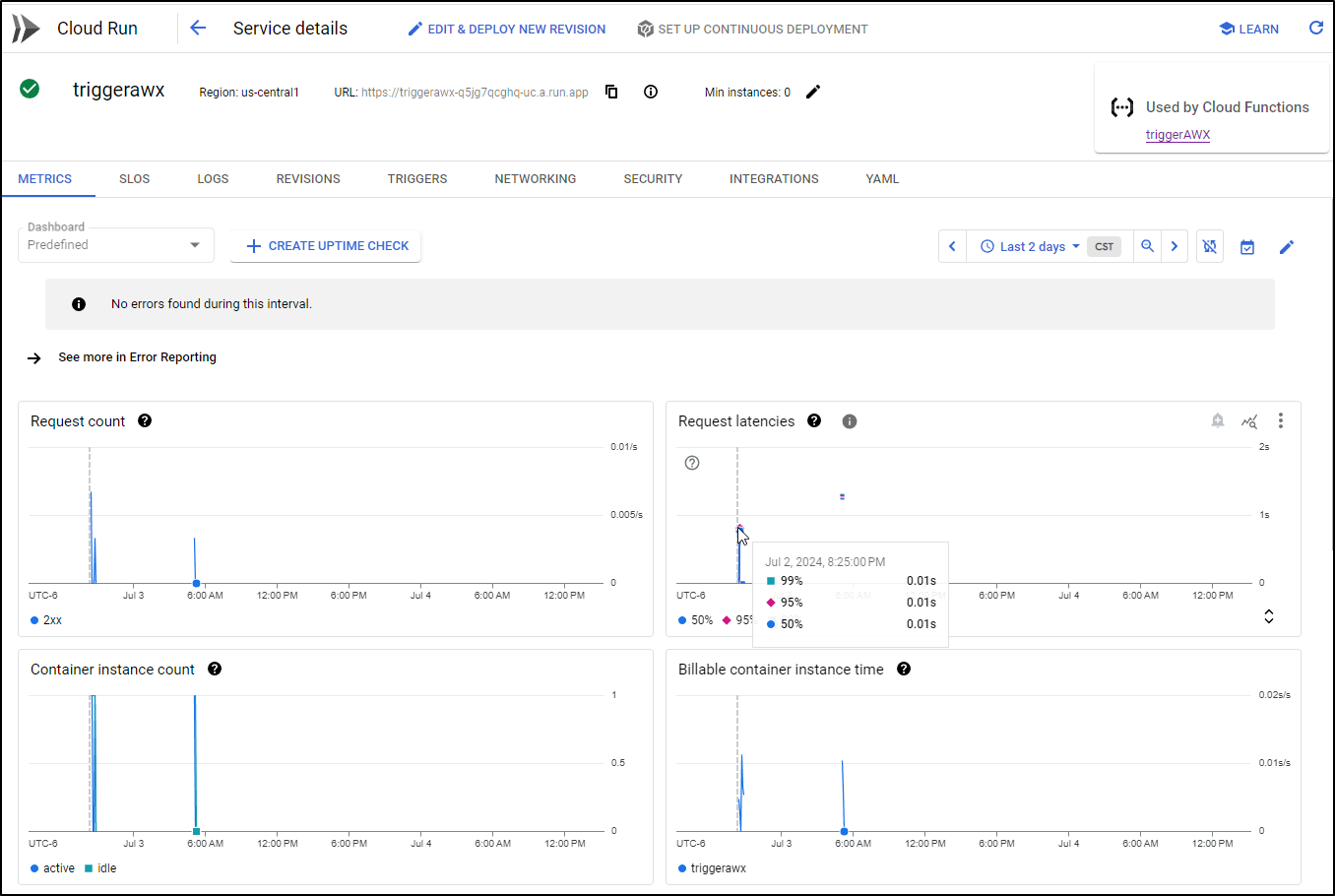Click the Cloud Run logo icon
The height and width of the screenshot is (896, 1335).
coord(26,29)
